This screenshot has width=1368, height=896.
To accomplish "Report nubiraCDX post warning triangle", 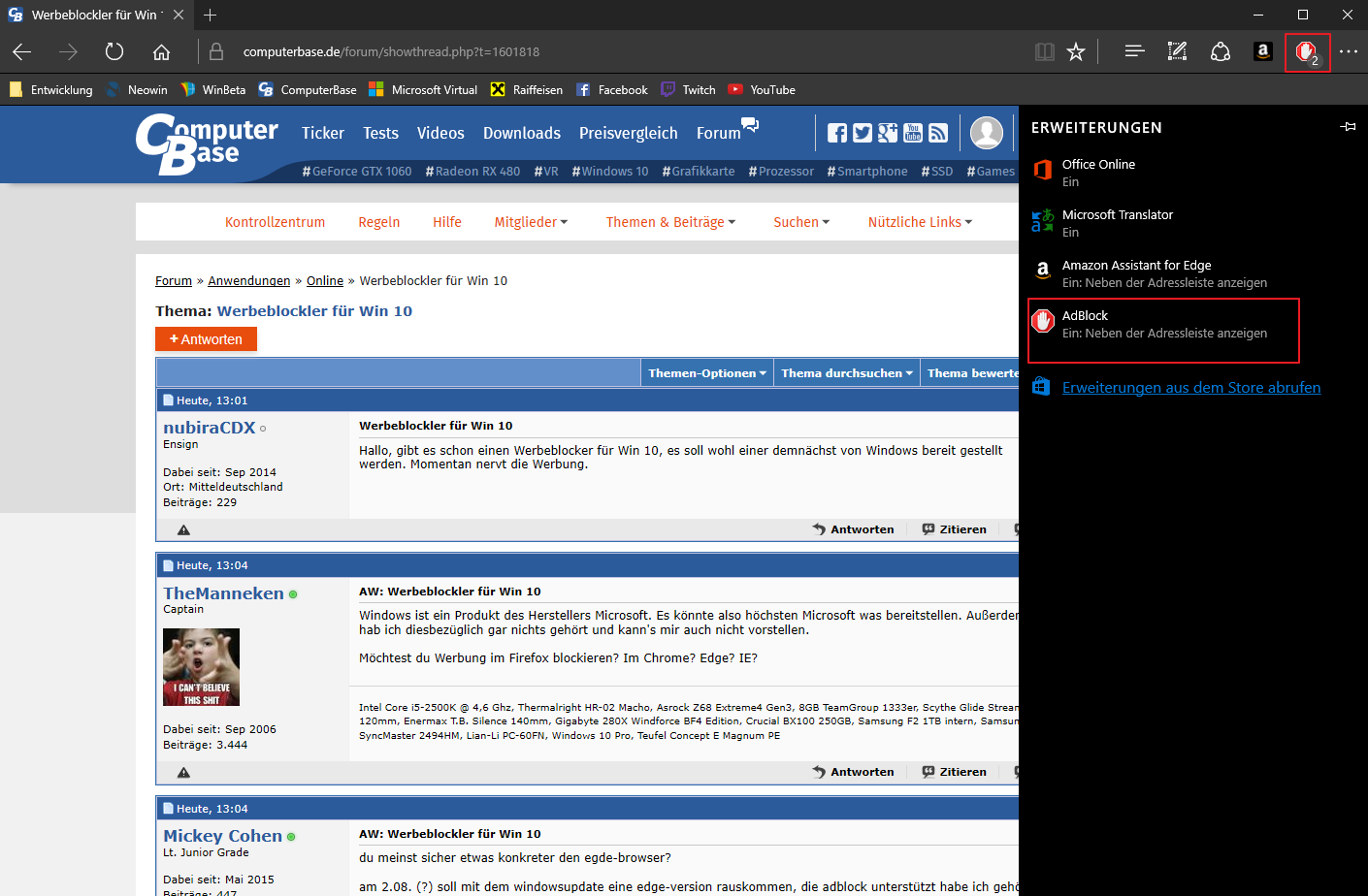I will 183,529.
